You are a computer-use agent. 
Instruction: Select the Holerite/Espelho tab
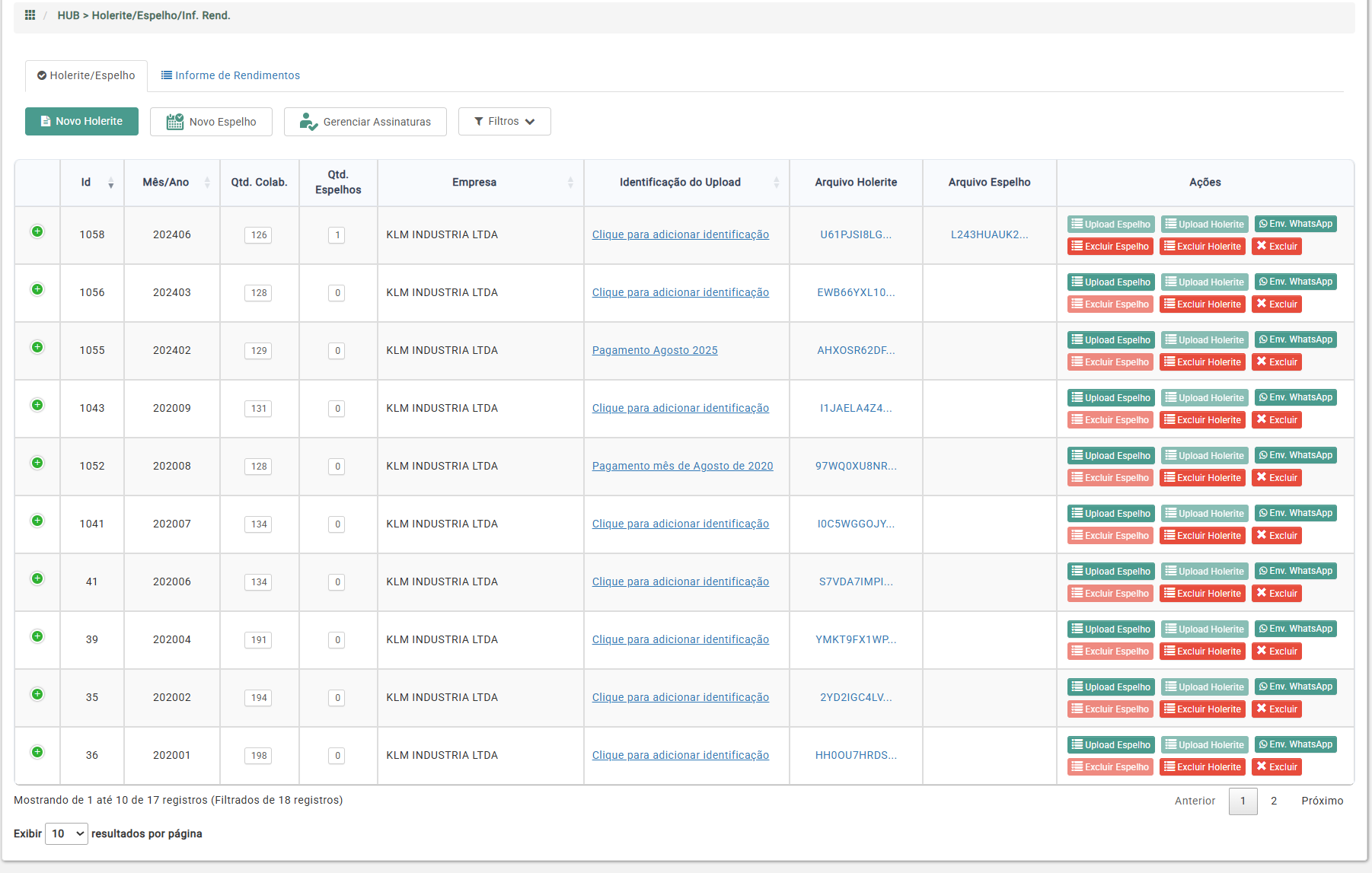coord(86,75)
